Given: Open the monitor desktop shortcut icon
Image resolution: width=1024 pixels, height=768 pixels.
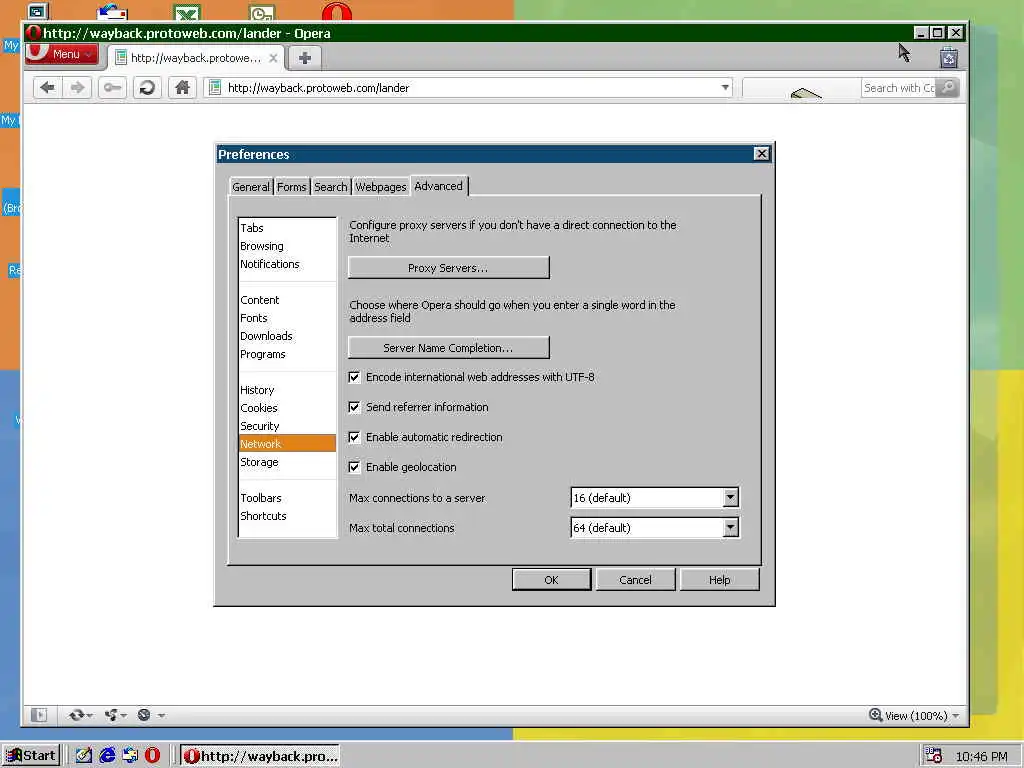Looking at the screenshot, I should pos(38,12).
